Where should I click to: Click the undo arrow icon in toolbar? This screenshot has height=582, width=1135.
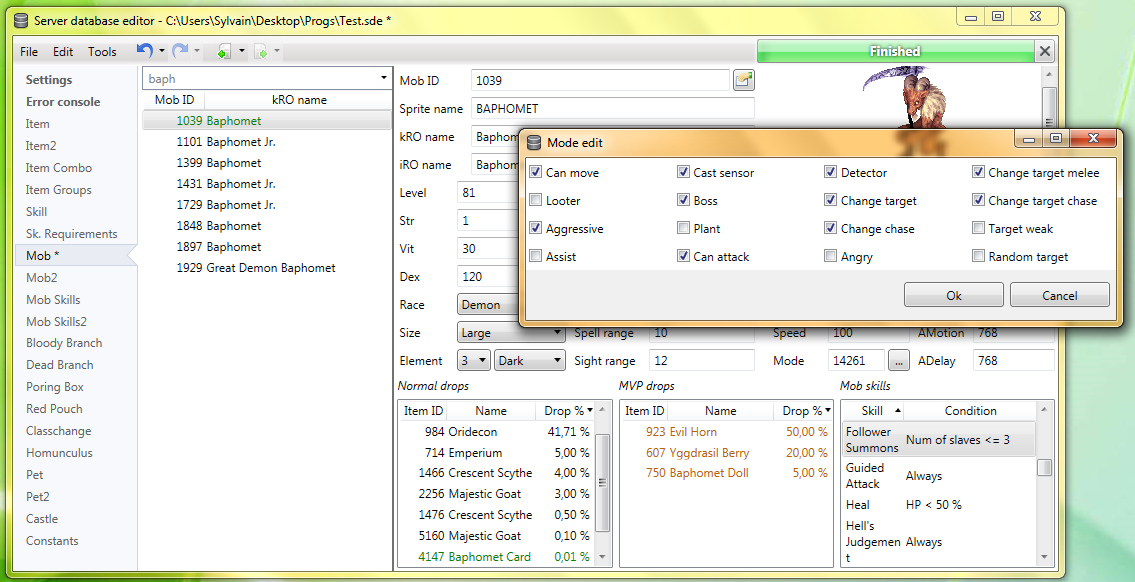click(145, 51)
